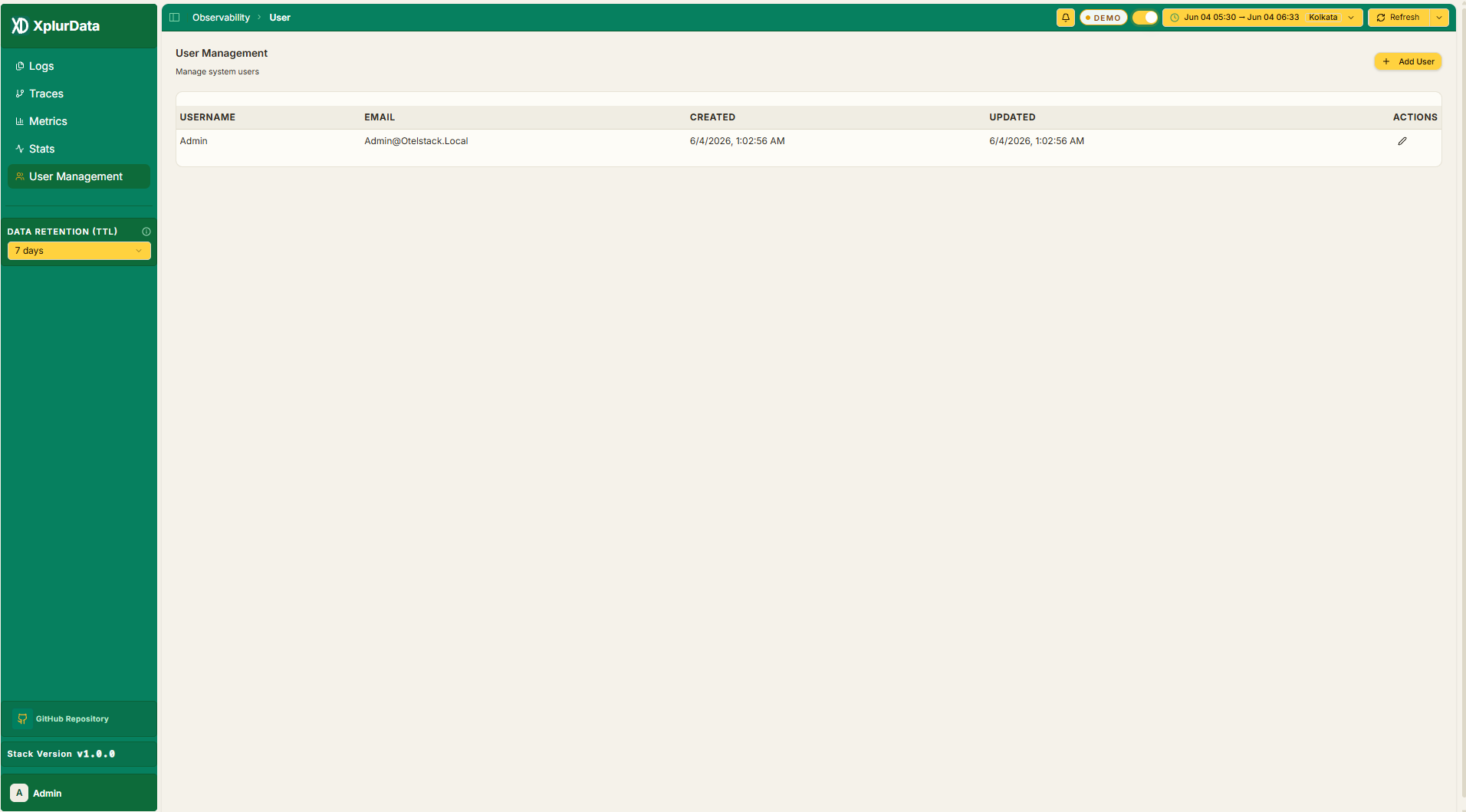
Task: Click the Kolkata timezone label
Action: (x=1323, y=18)
